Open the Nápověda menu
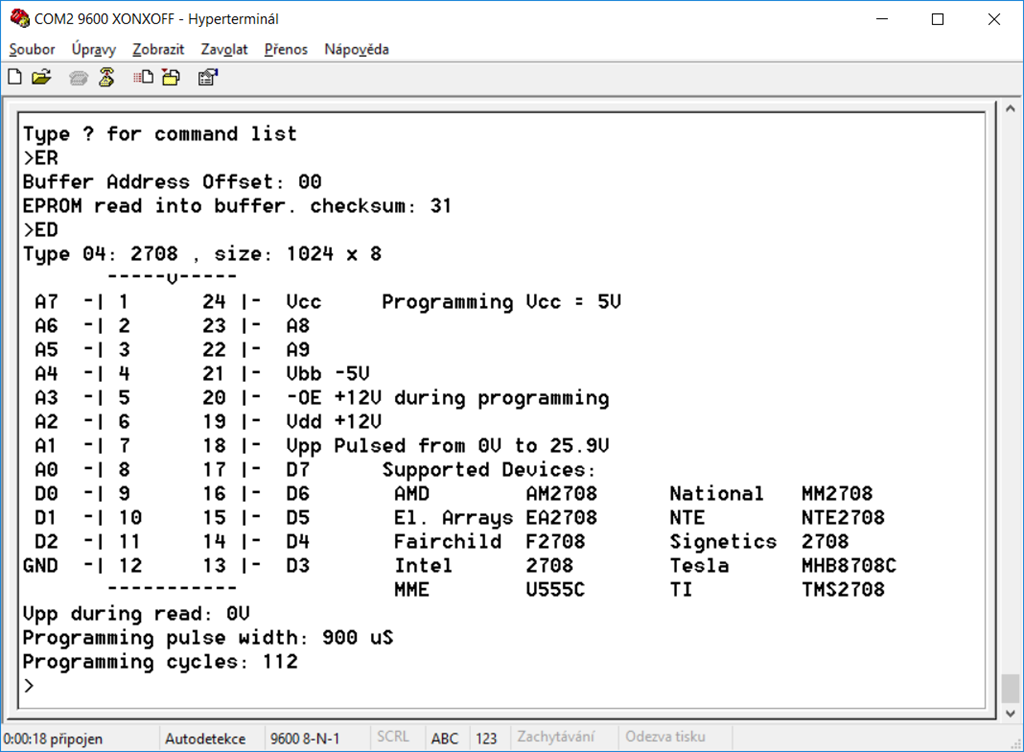 356,49
